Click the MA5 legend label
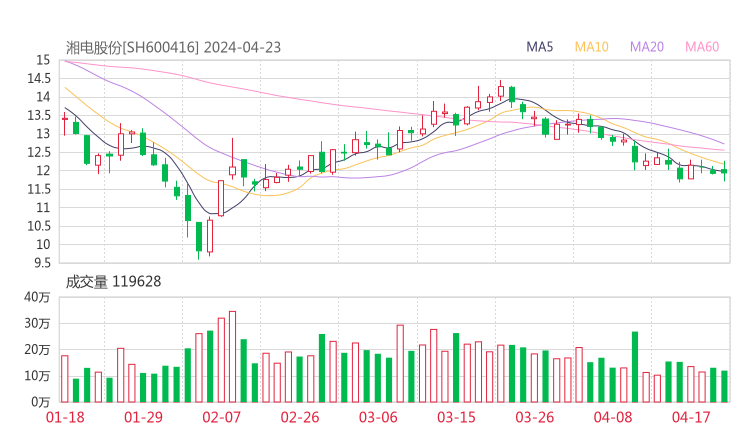 tap(539, 47)
